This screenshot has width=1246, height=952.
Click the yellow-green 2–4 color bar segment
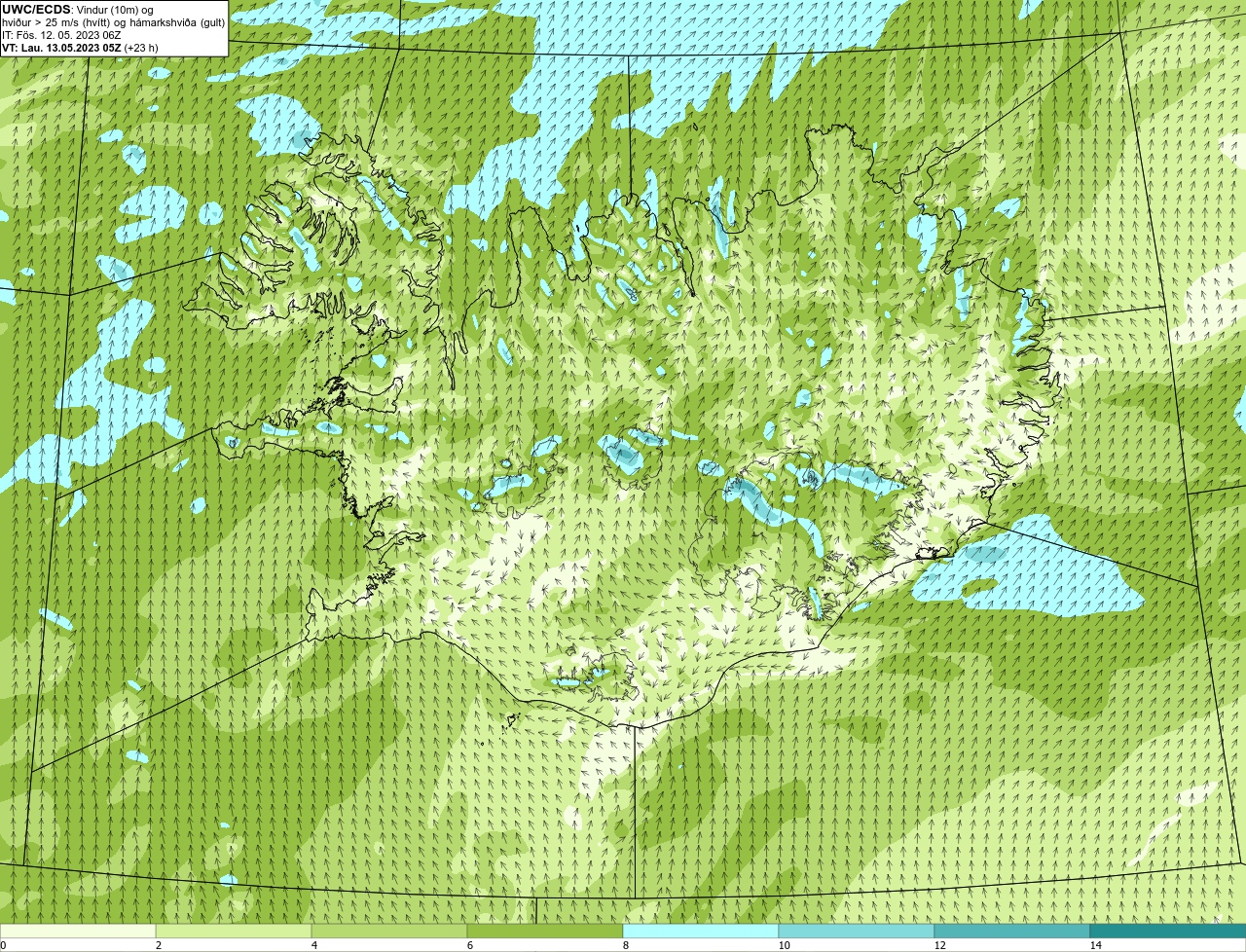234,931
